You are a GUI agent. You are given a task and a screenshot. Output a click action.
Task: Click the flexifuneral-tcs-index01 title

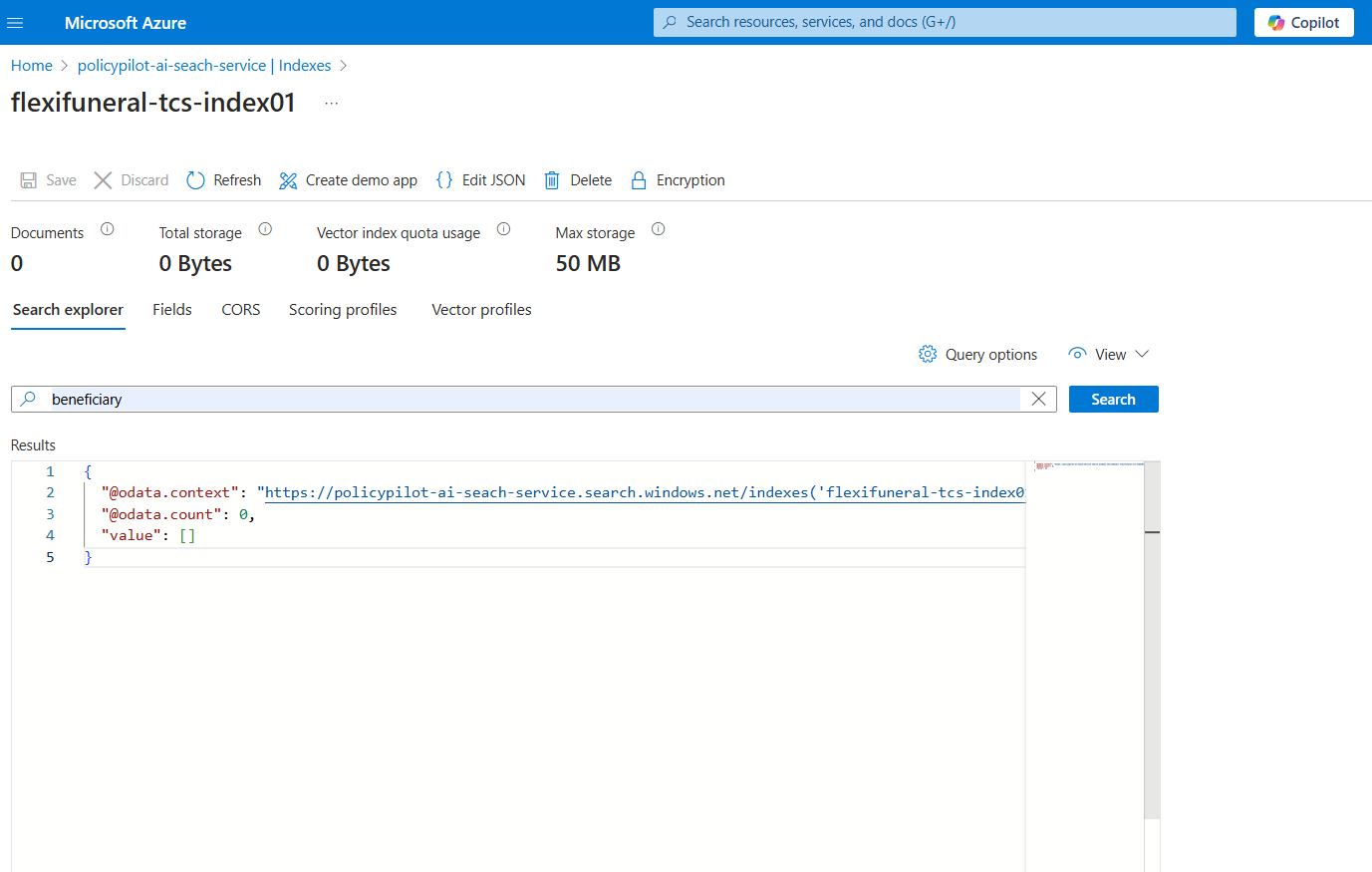coord(153,103)
